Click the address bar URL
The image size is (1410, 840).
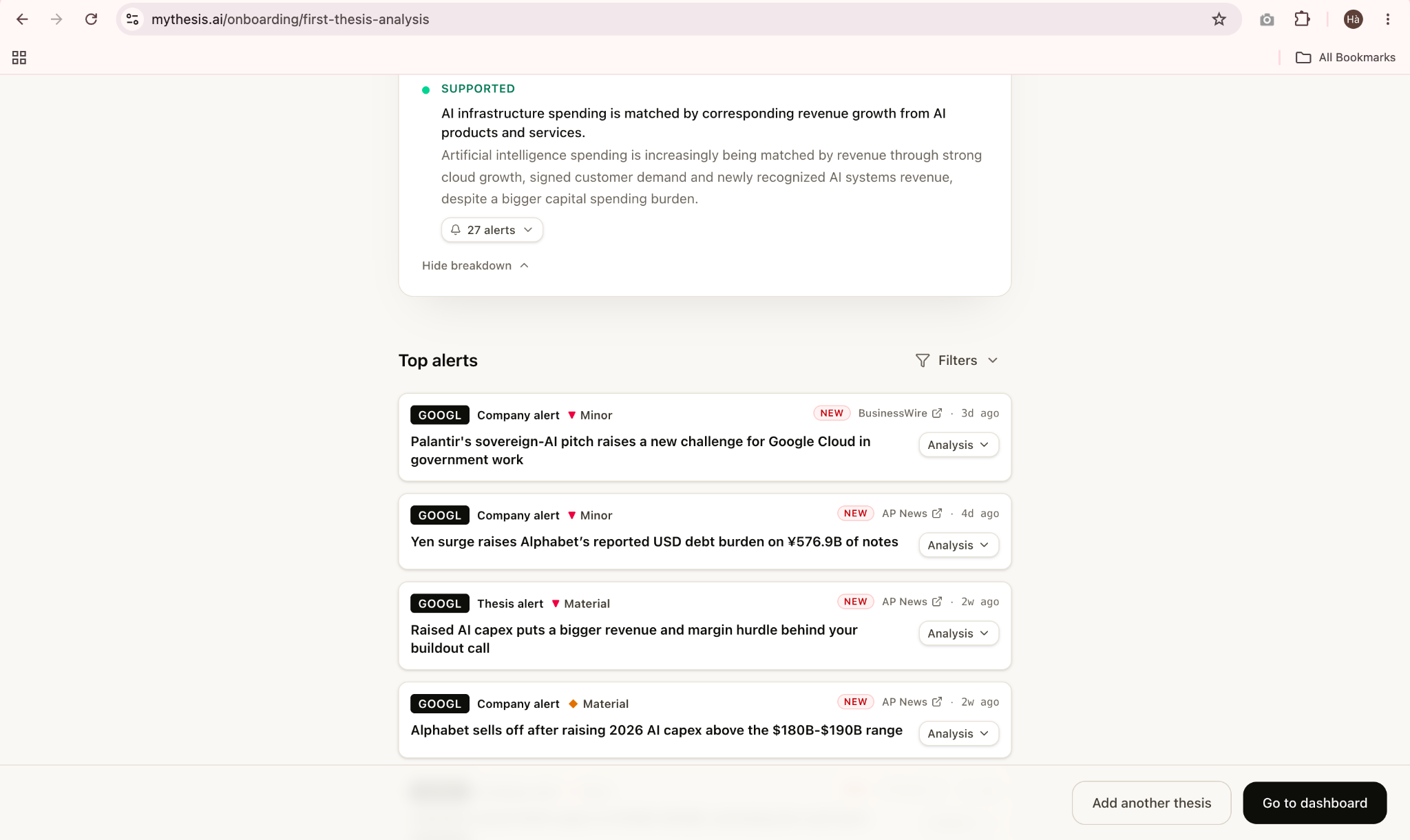[290, 19]
